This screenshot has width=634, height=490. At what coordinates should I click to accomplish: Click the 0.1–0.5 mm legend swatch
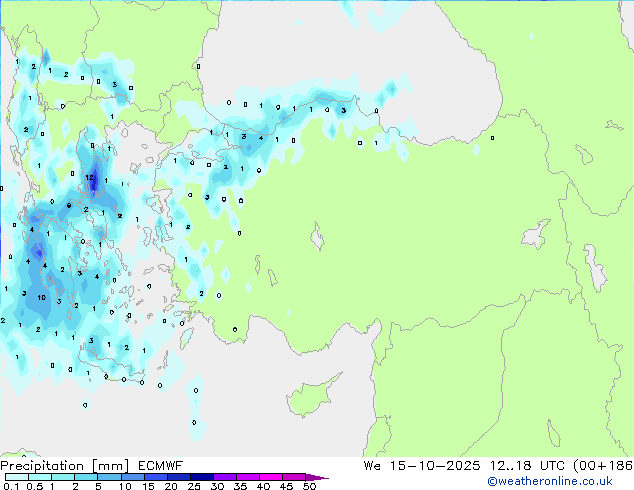[x=17, y=477]
